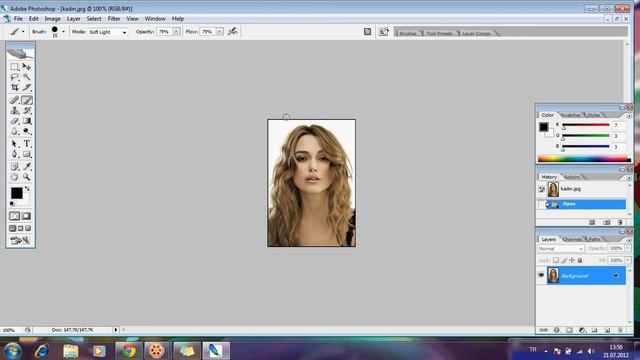Open the Layers panel options menu arrow
The width and height of the screenshot is (640, 360).
point(629,240)
